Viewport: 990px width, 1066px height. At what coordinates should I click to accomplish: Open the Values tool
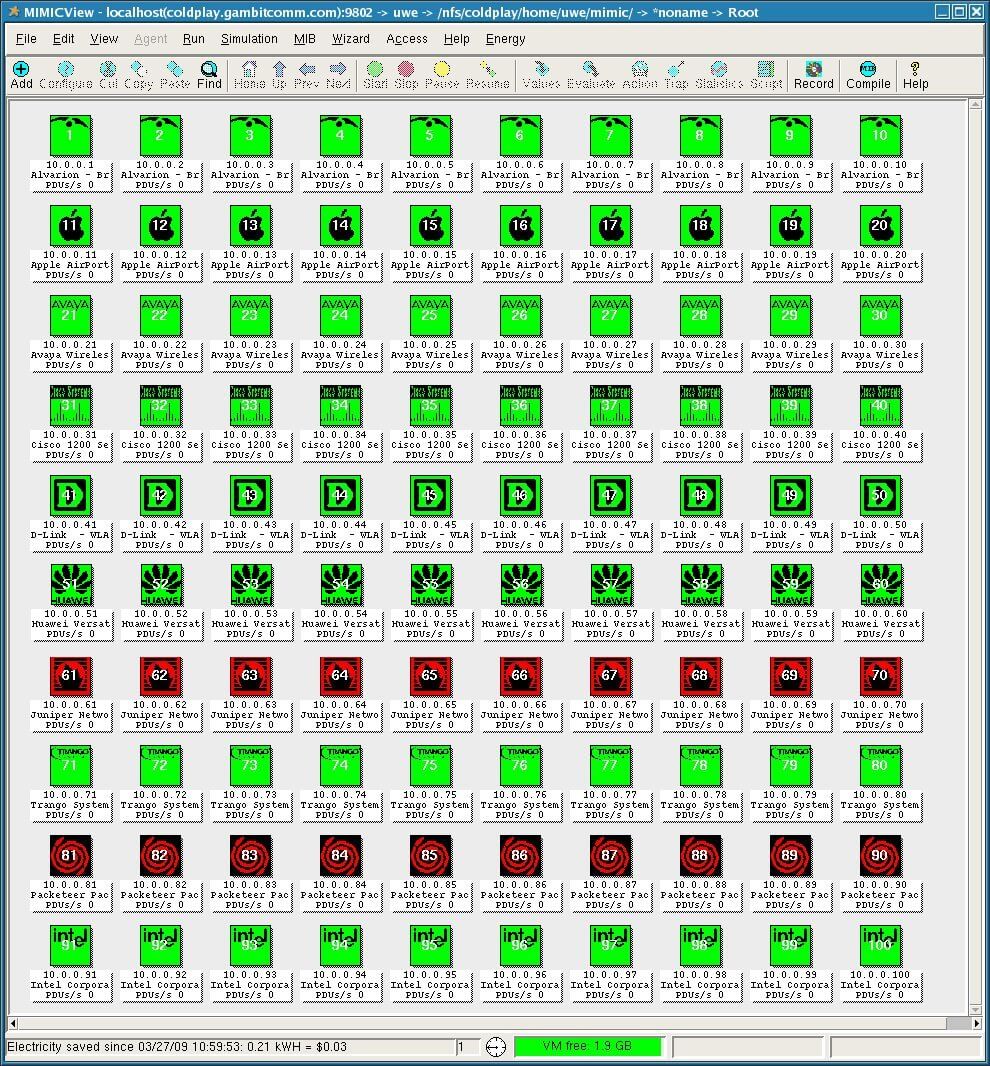[x=541, y=75]
